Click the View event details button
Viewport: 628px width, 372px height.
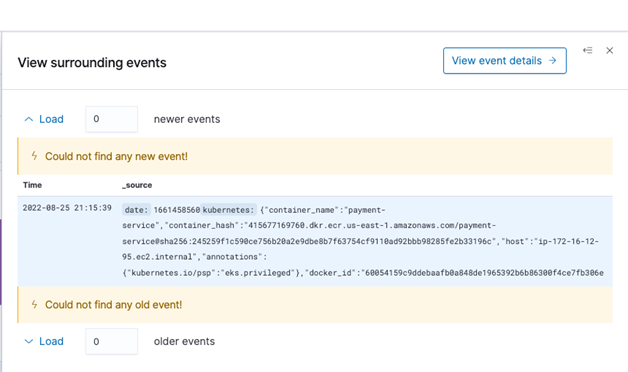click(505, 60)
